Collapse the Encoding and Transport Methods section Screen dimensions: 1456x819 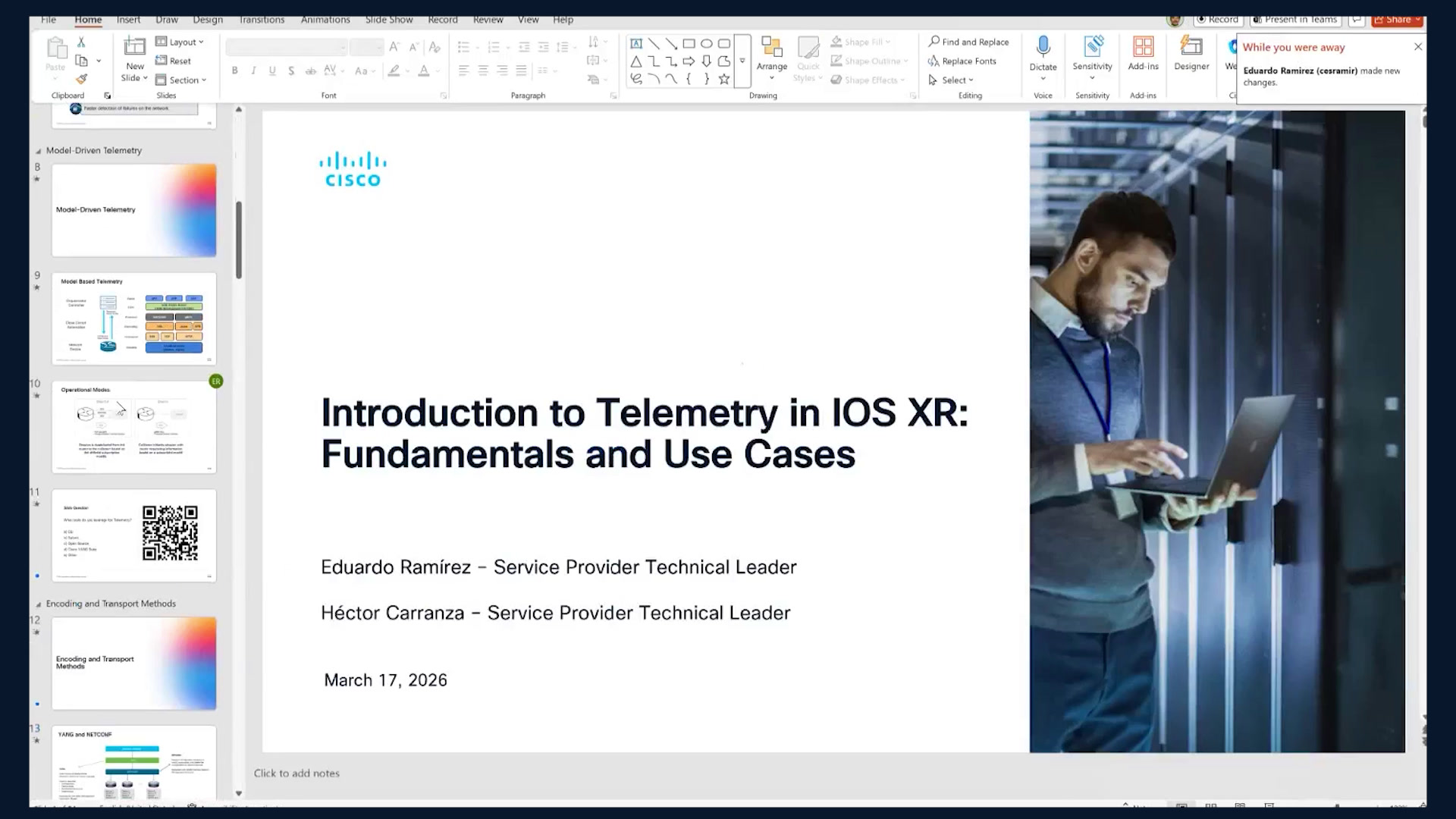39,604
